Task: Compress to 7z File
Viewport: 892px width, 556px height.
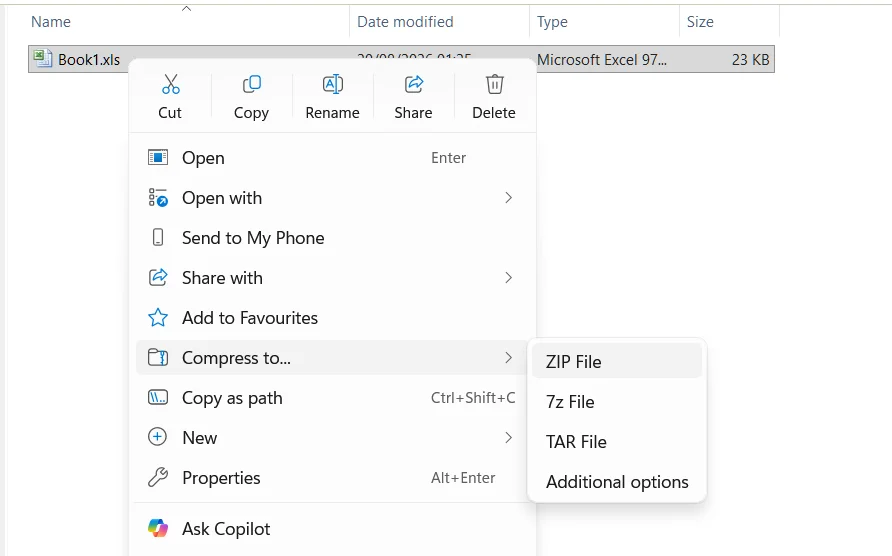Action: pyautogui.click(x=617, y=402)
